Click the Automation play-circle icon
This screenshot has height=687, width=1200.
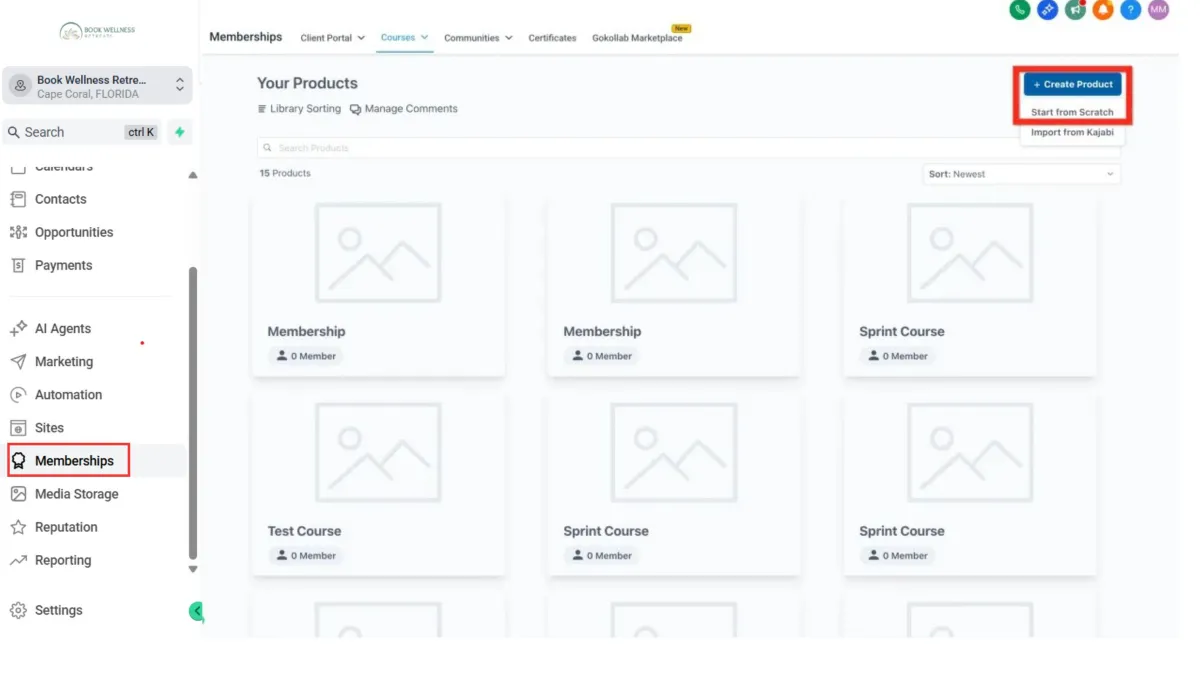point(18,394)
